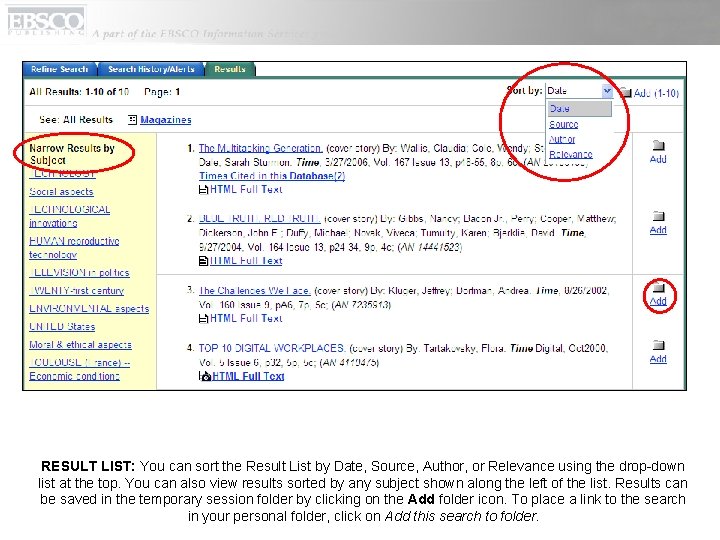Choose Author in sort list

[562, 139]
